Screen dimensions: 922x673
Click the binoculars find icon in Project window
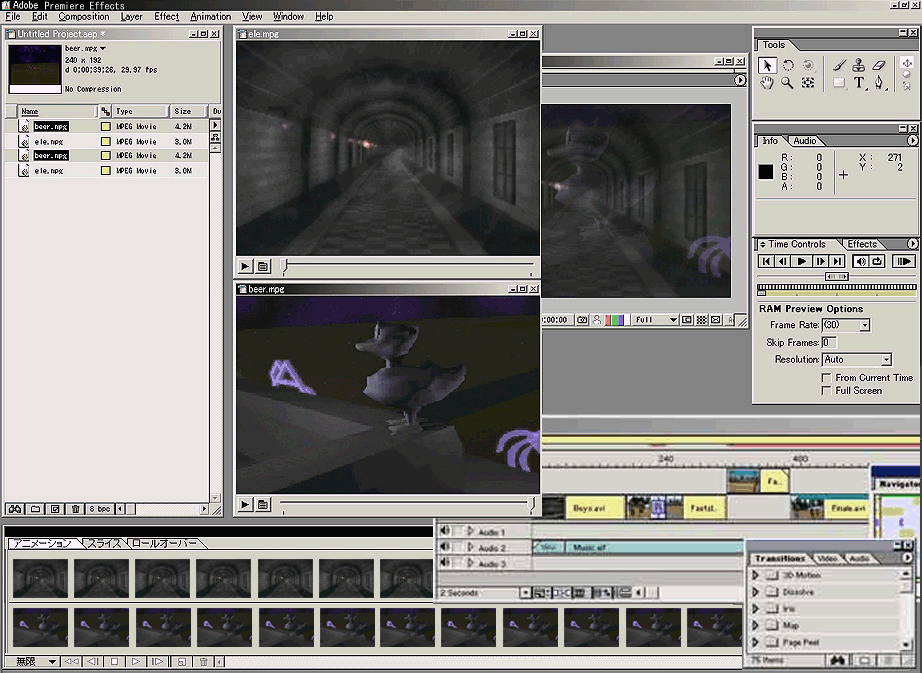(x=15, y=509)
